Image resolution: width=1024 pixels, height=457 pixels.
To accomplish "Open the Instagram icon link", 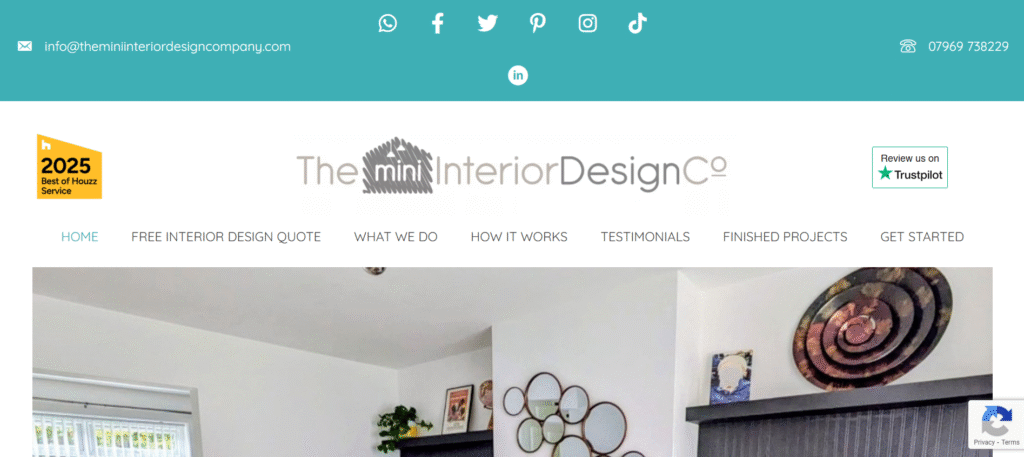I will click(x=588, y=24).
